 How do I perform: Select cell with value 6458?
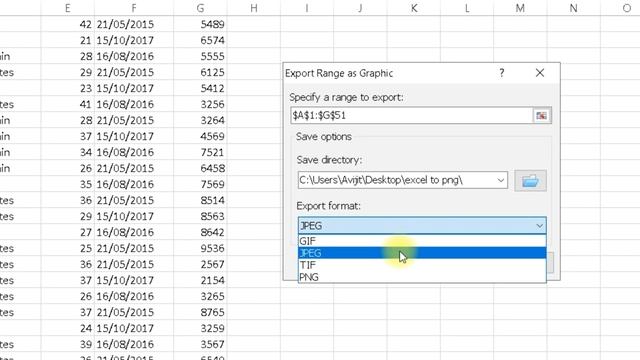click(200, 168)
